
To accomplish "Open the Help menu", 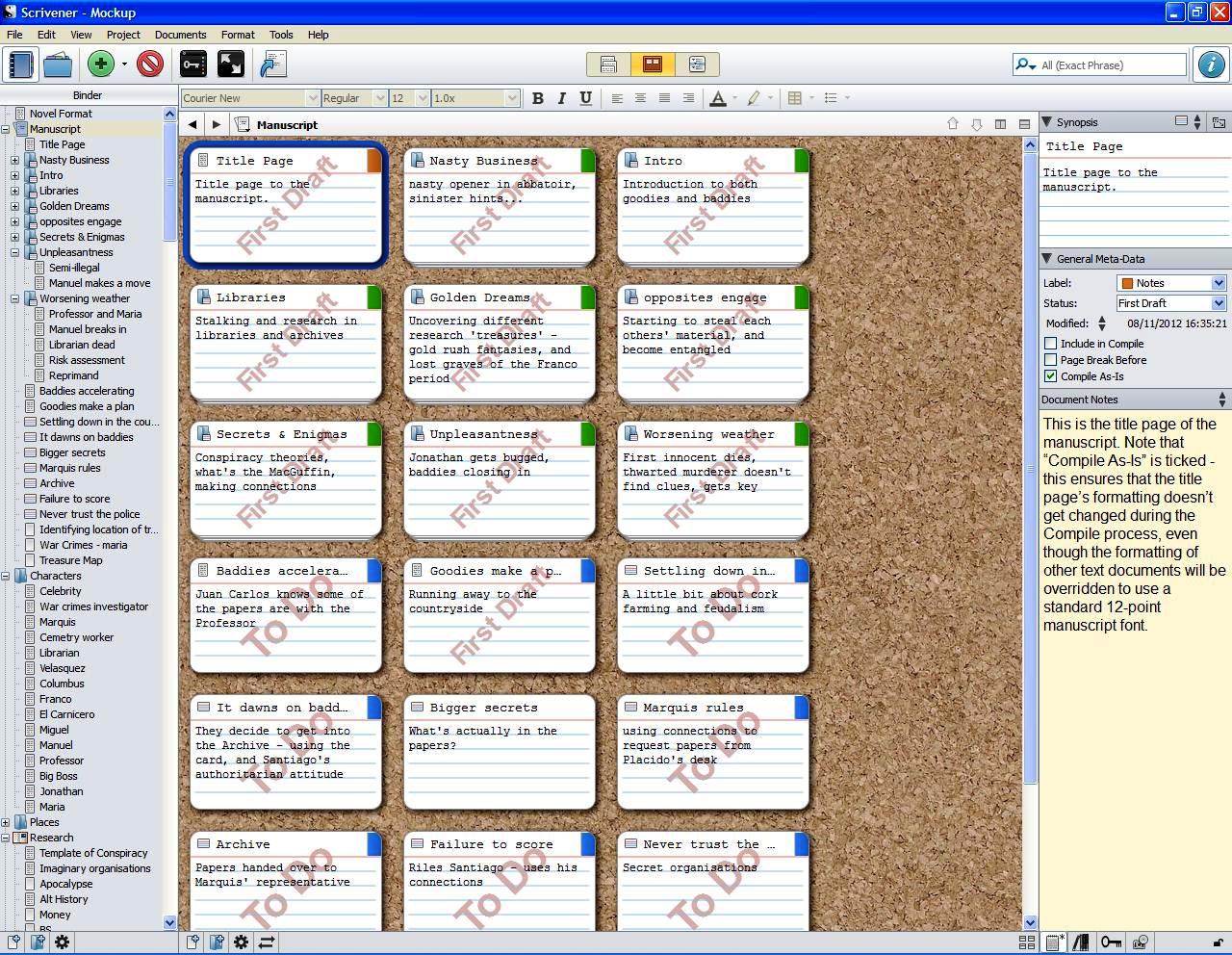I will point(318,35).
